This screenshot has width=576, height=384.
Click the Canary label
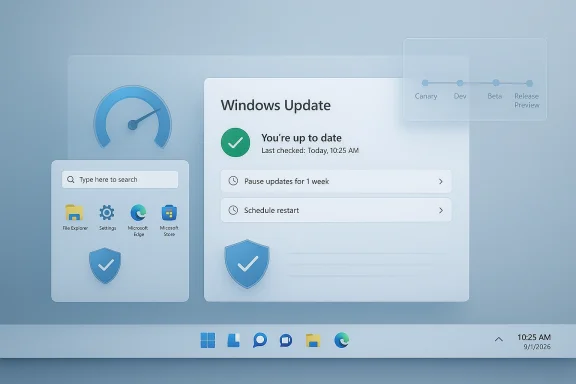(x=426, y=96)
